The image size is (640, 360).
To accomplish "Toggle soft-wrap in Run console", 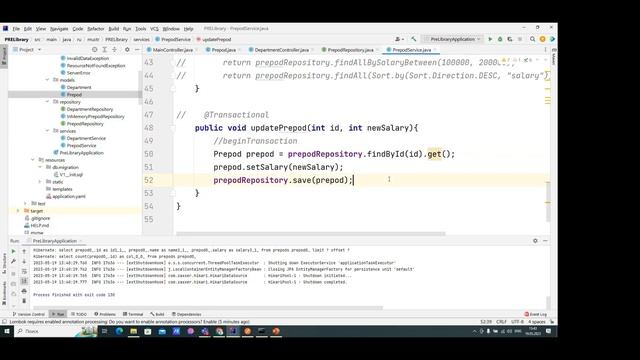I will click(x=24, y=271).
